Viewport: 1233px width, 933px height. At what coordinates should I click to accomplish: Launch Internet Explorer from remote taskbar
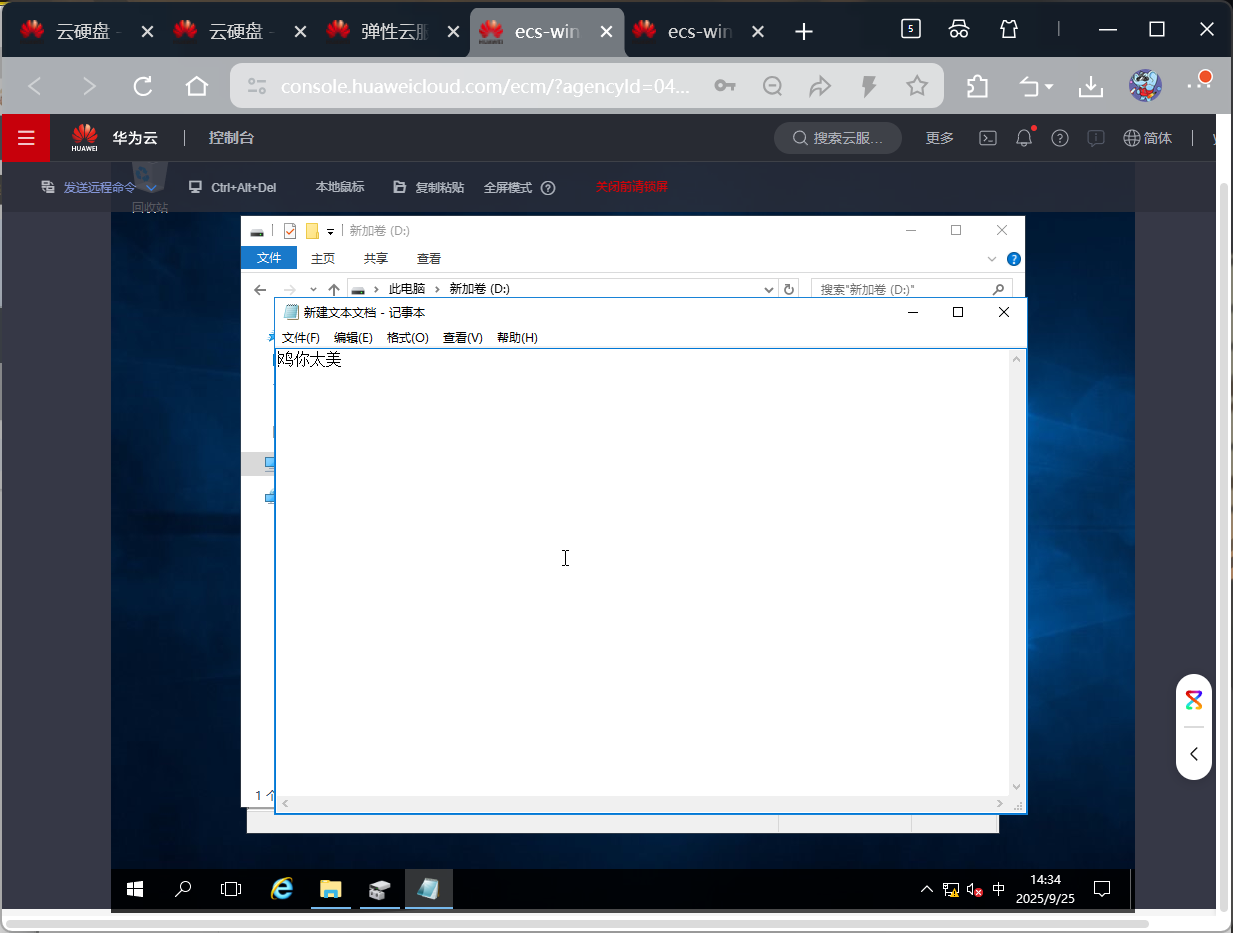pos(283,888)
